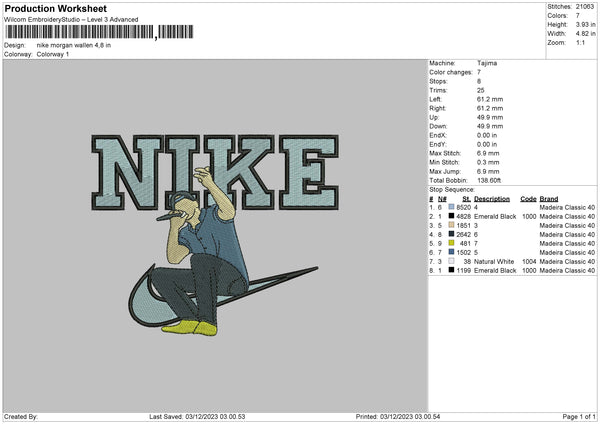600x424 pixels.
Task: Click the Height value 3.93 in
Action: coord(585,24)
